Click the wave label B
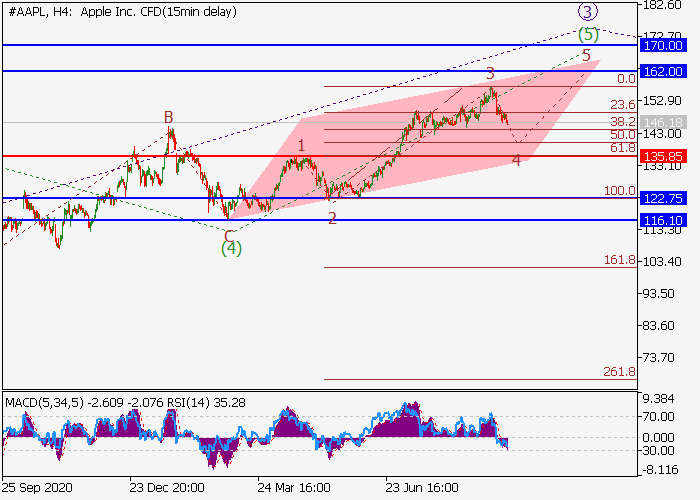 coord(168,117)
